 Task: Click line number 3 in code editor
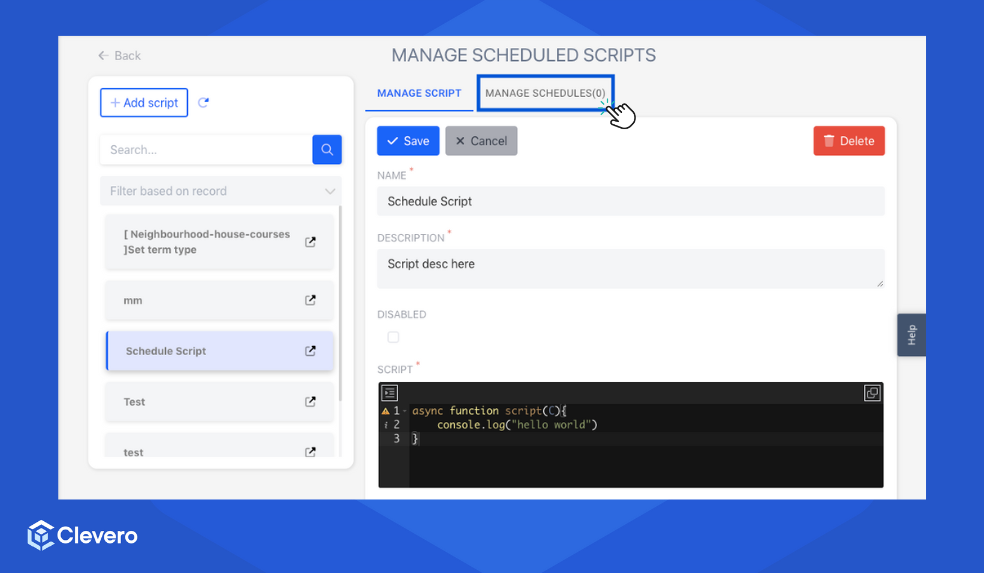(x=396, y=439)
